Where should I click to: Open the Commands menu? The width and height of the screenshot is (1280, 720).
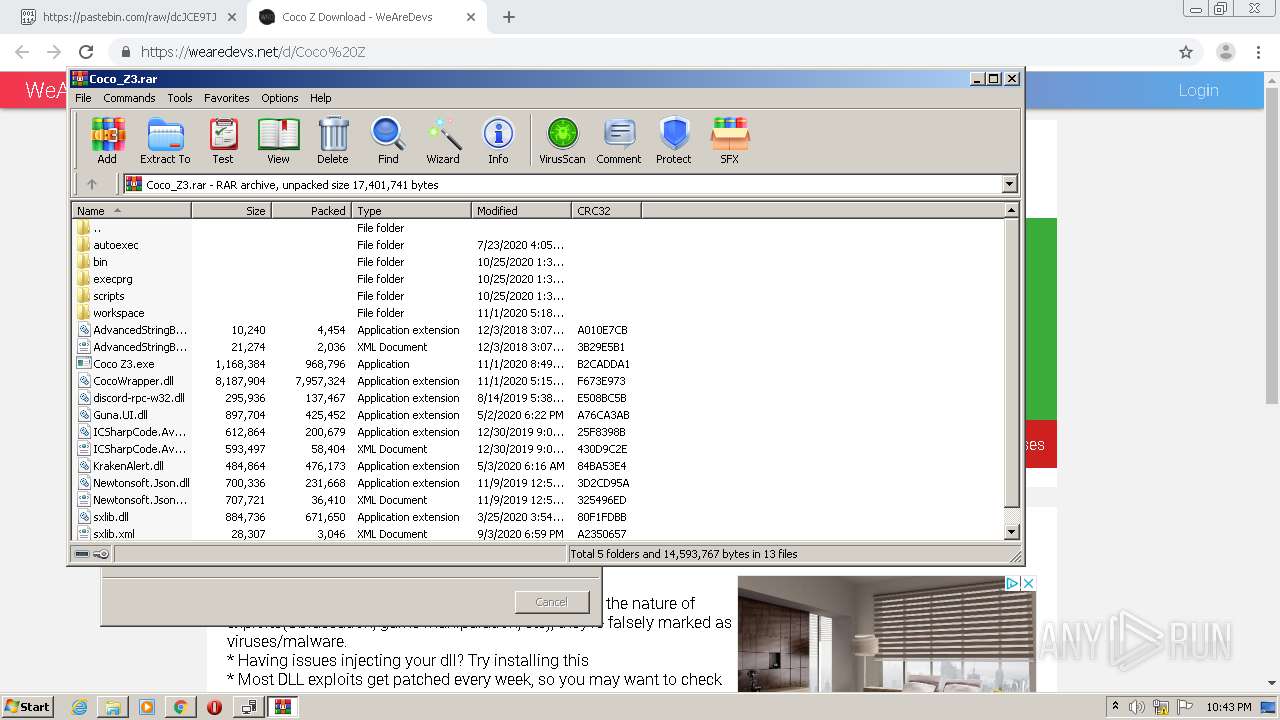coord(129,98)
